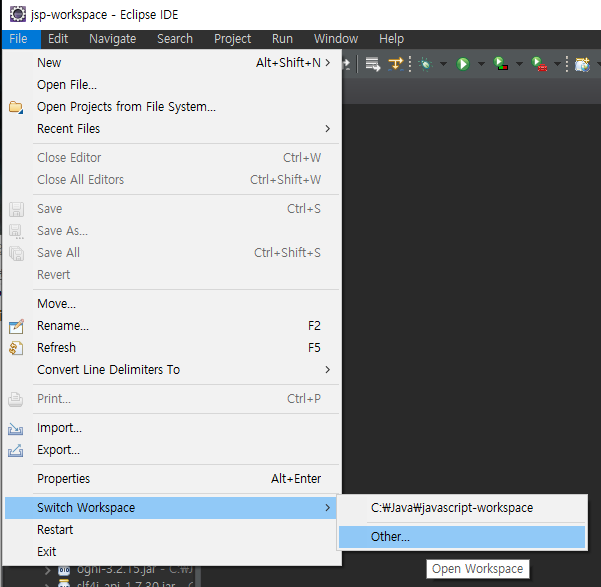The height and width of the screenshot is (587, 601).
Task: Open the Navigate menu
Action: pyautogui.click(x=113, y=39)
